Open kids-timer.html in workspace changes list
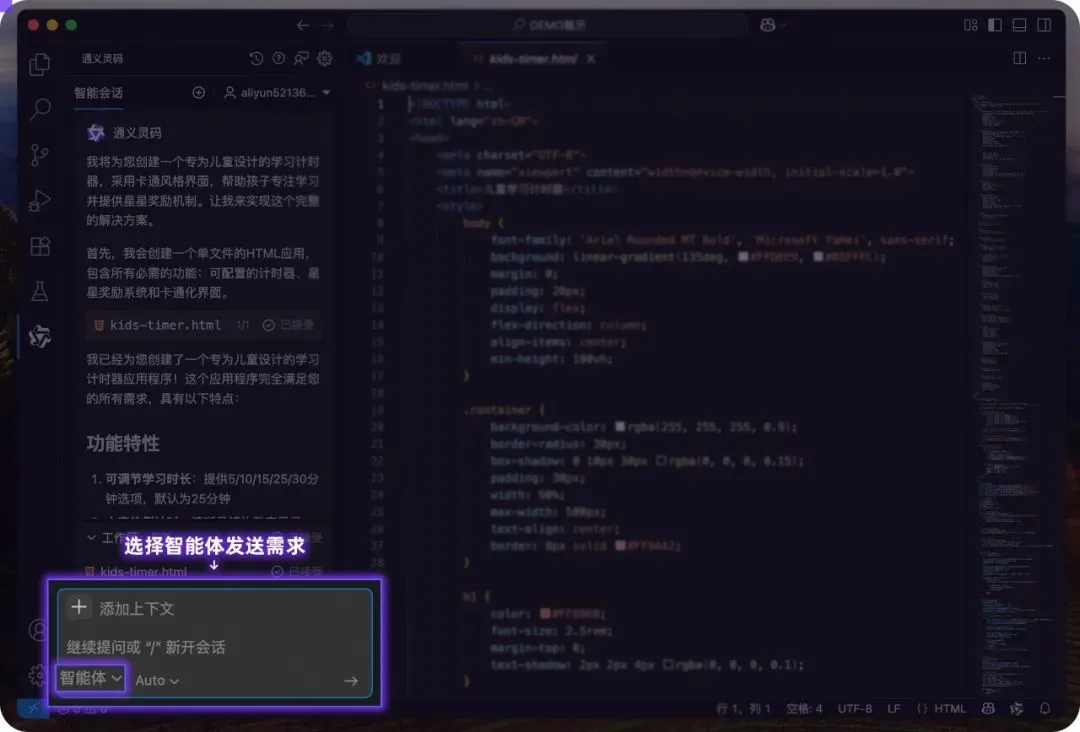Screen dimensions: 1080x732 pos(143,572)
